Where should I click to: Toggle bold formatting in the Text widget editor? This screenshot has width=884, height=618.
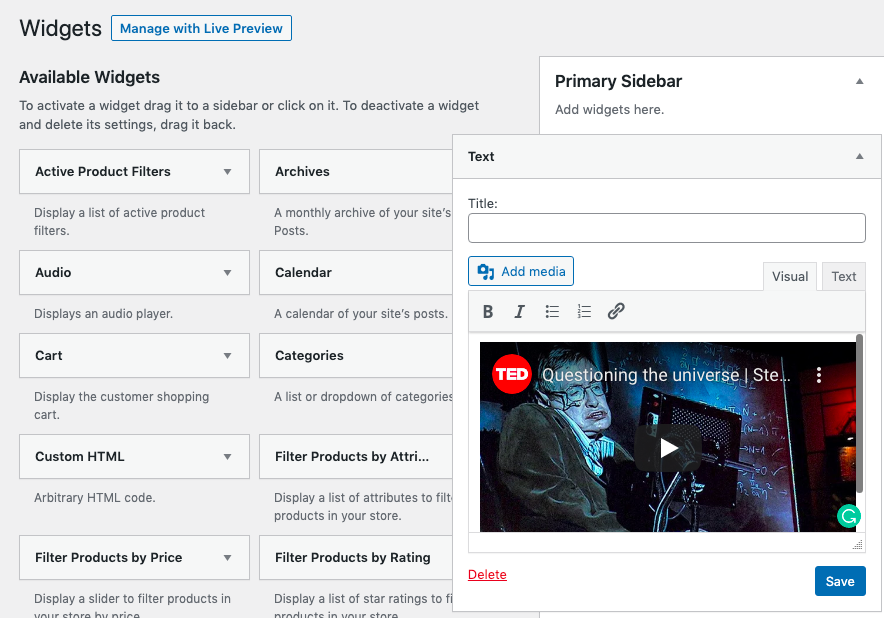coord(488,311)
